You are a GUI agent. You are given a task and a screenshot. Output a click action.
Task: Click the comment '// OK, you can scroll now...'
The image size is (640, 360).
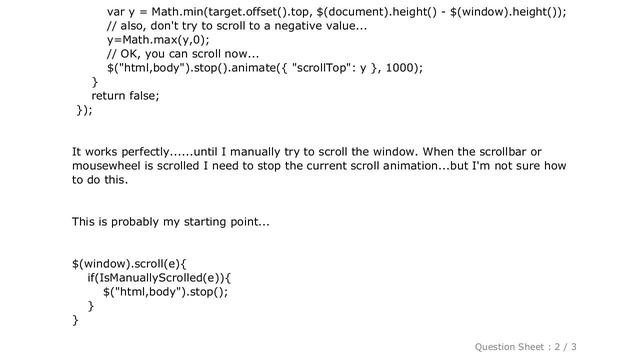[183, 54]
